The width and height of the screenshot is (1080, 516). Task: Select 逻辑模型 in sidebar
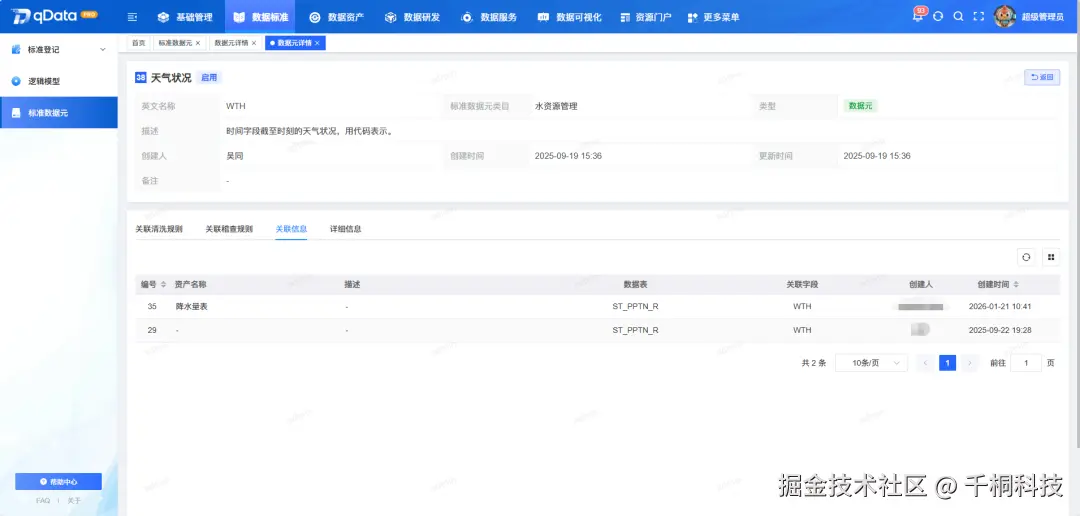[59, 81]
